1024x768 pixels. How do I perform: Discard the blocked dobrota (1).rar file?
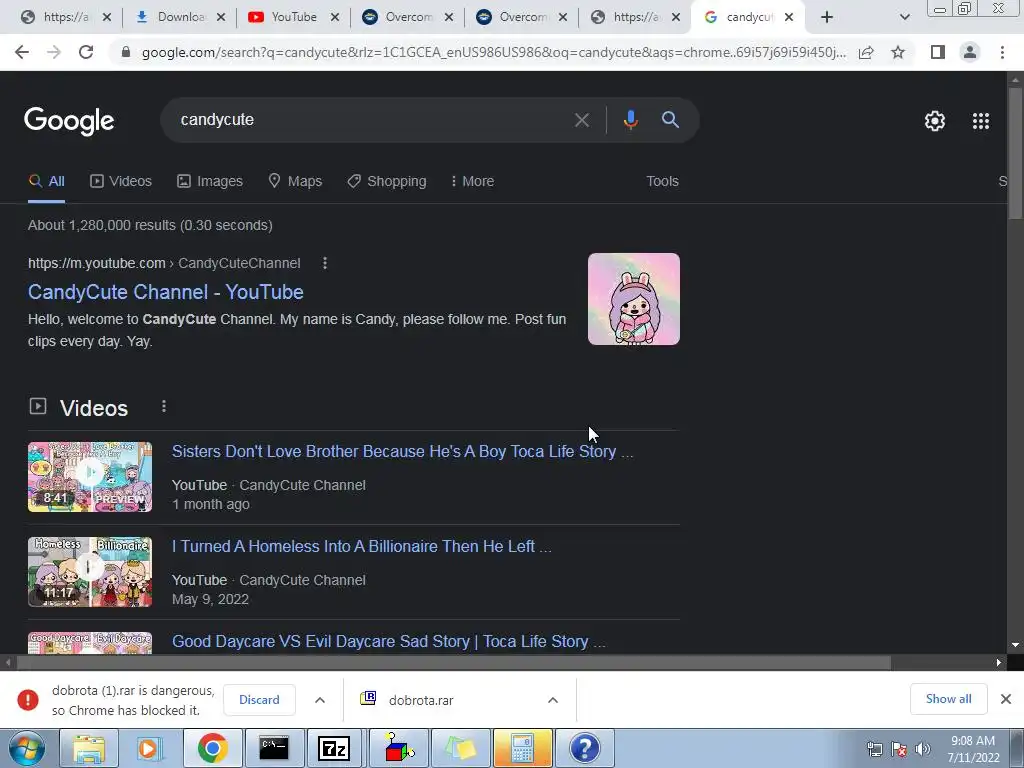coord(259,700)
